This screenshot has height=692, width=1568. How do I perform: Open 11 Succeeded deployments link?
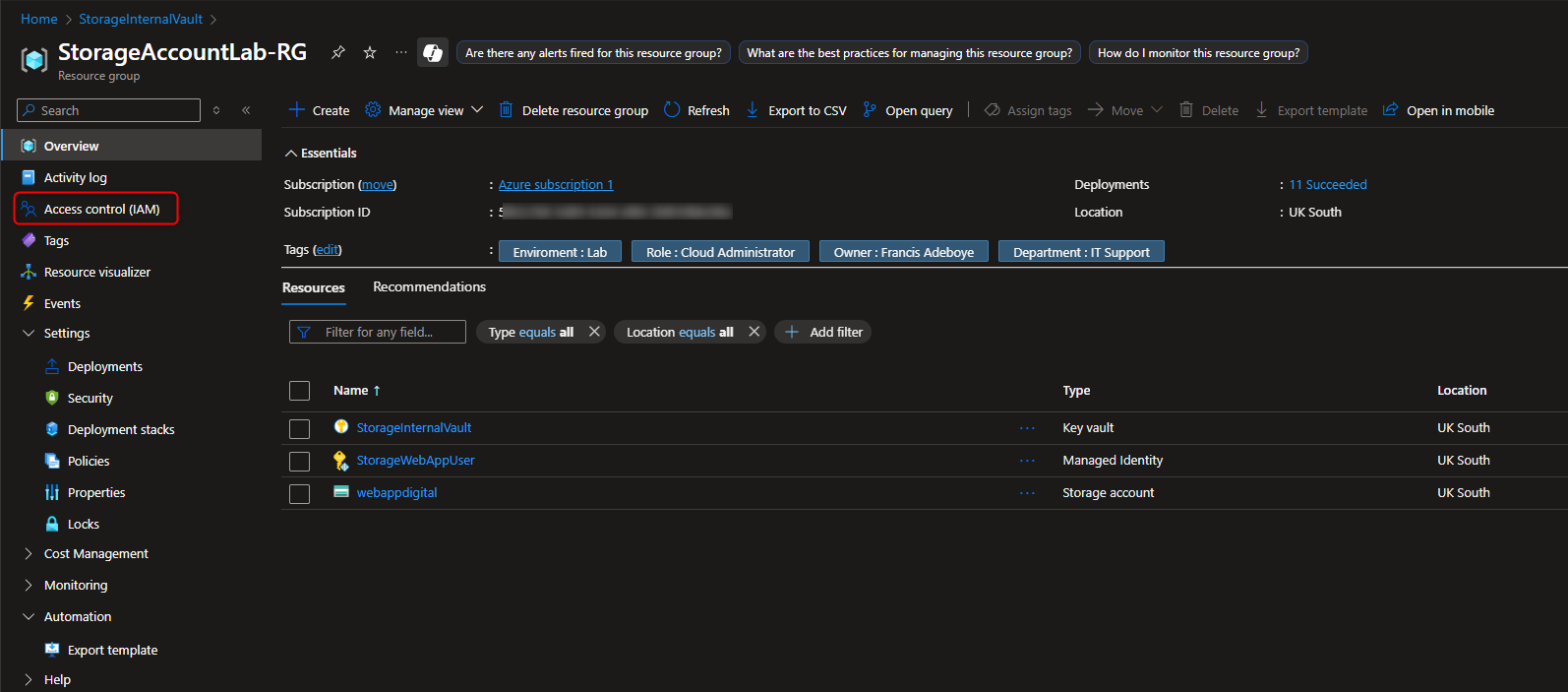click(1328, 184)
